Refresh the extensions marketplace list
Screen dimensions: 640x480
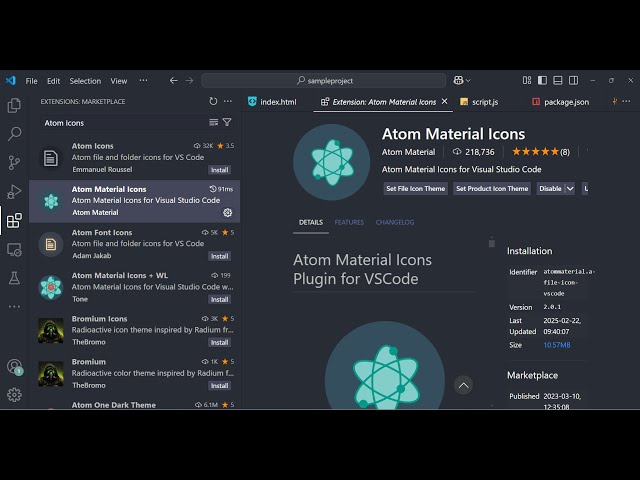click(x=213, y=101)
